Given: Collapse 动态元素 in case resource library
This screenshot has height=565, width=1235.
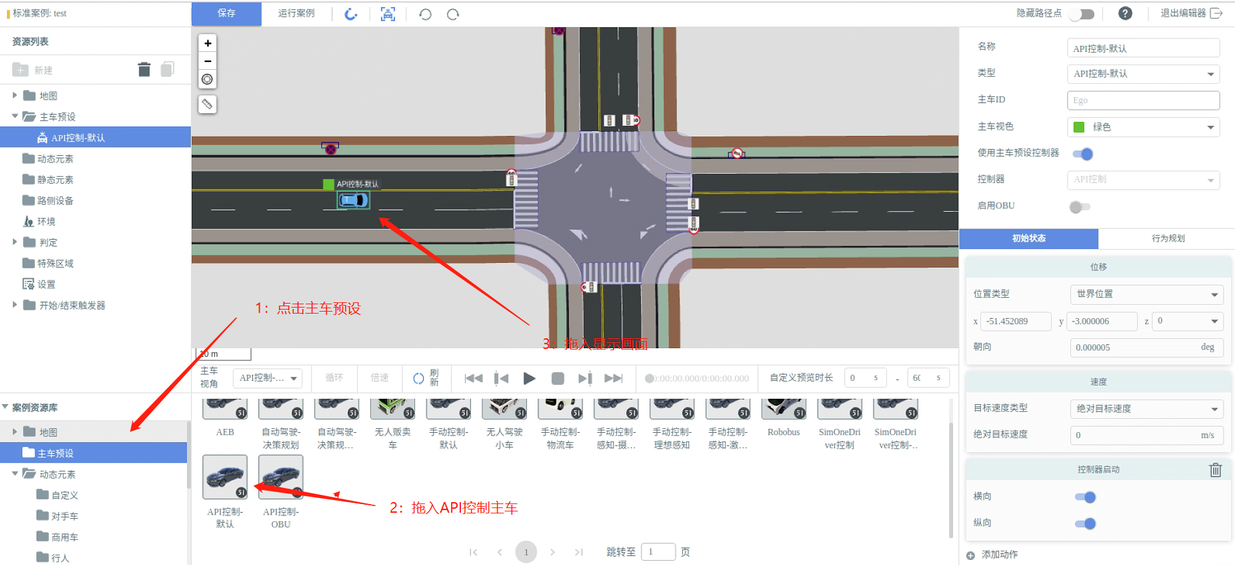Looking at the screenshot, I should (15, 474).
